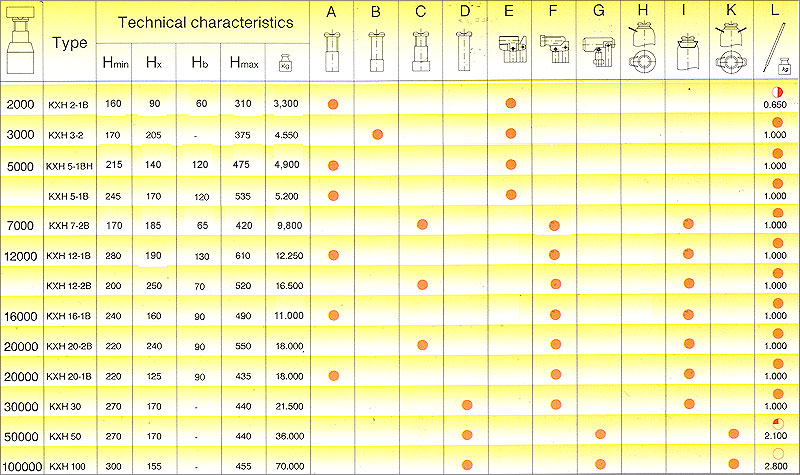Click the weight value "70.000"
This screenshot has width=800, height=475.
(x=290, y=466)
